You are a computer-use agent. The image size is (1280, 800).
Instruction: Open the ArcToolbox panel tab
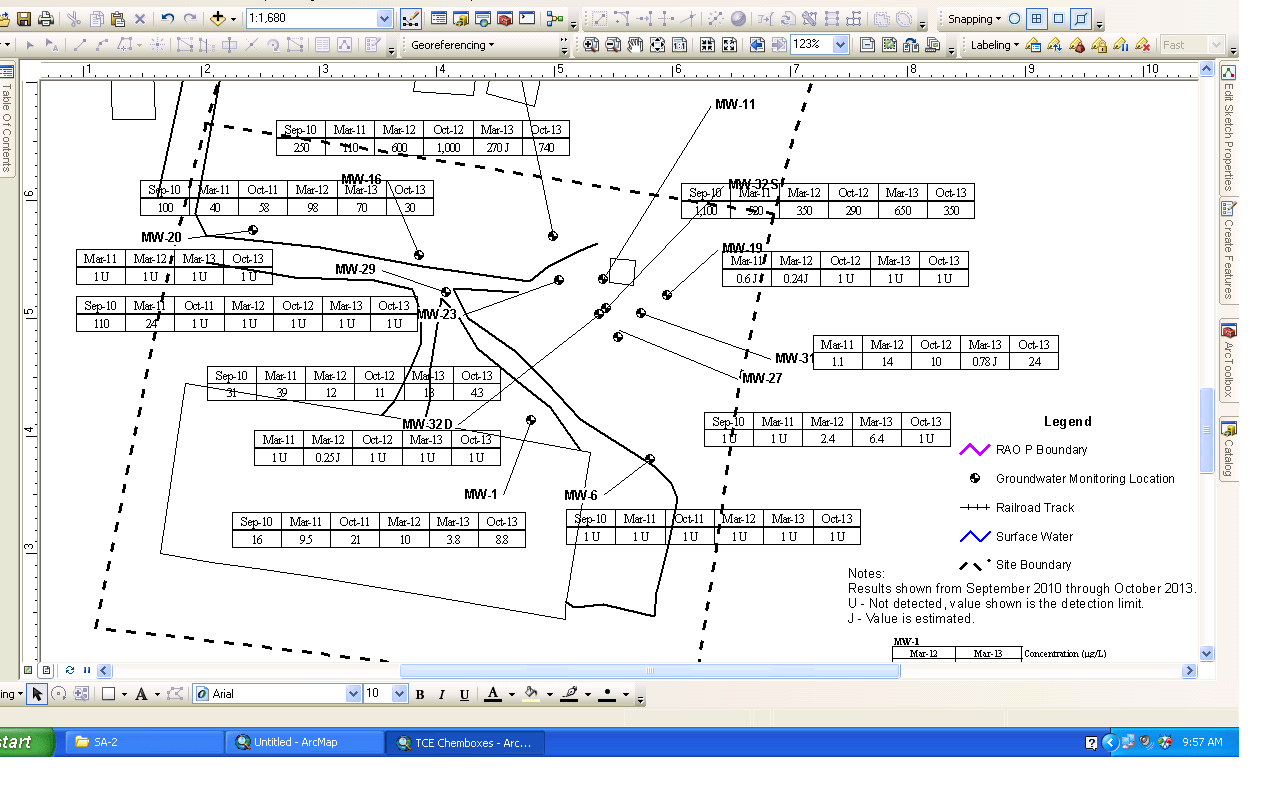point(1228,359)
